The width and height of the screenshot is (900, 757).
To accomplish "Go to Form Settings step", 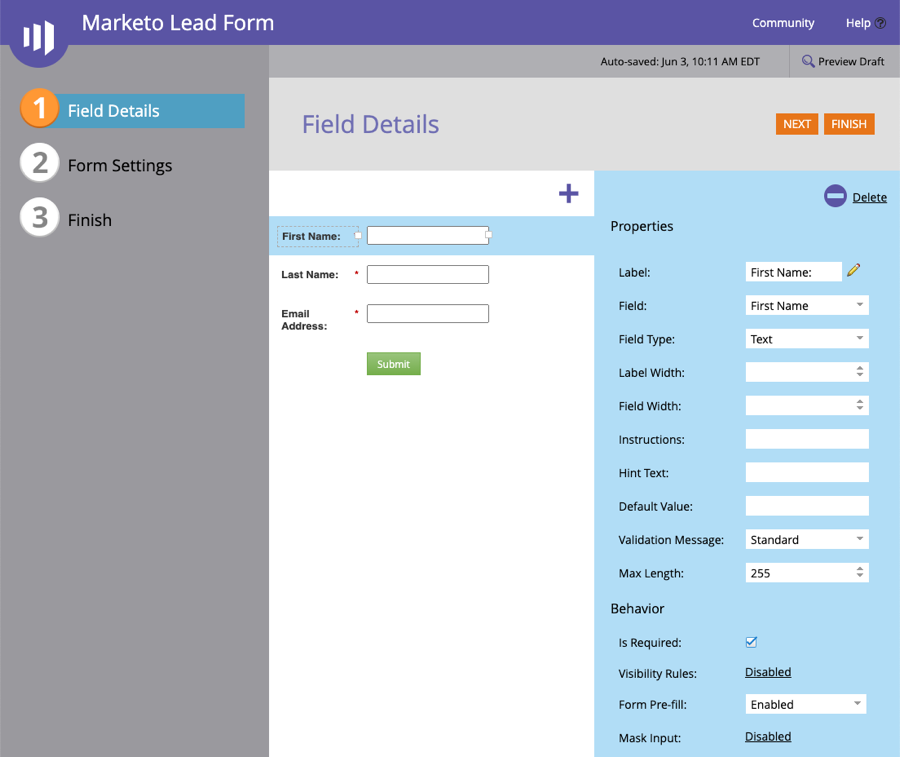I will pos(119,165).
